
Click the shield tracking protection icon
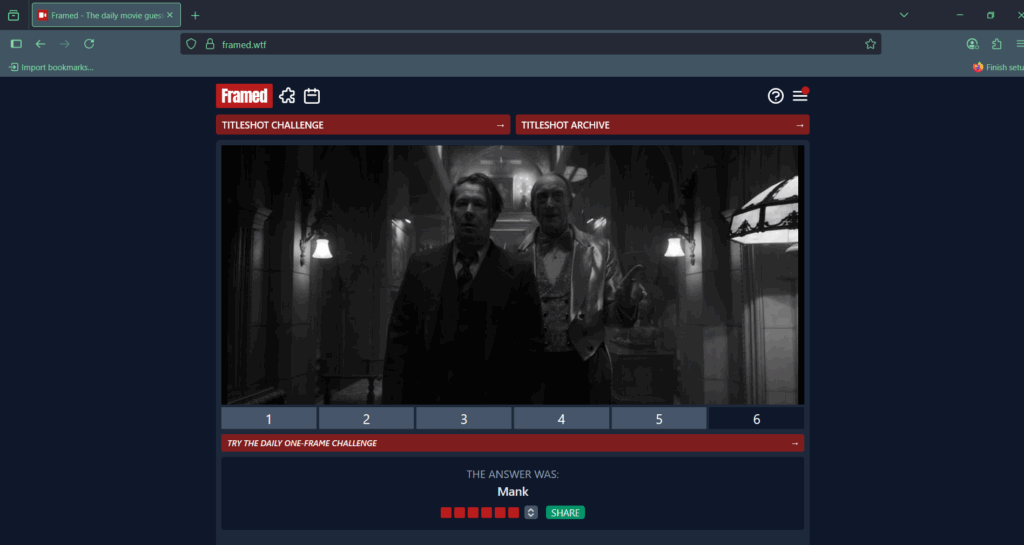click(191, 44)
